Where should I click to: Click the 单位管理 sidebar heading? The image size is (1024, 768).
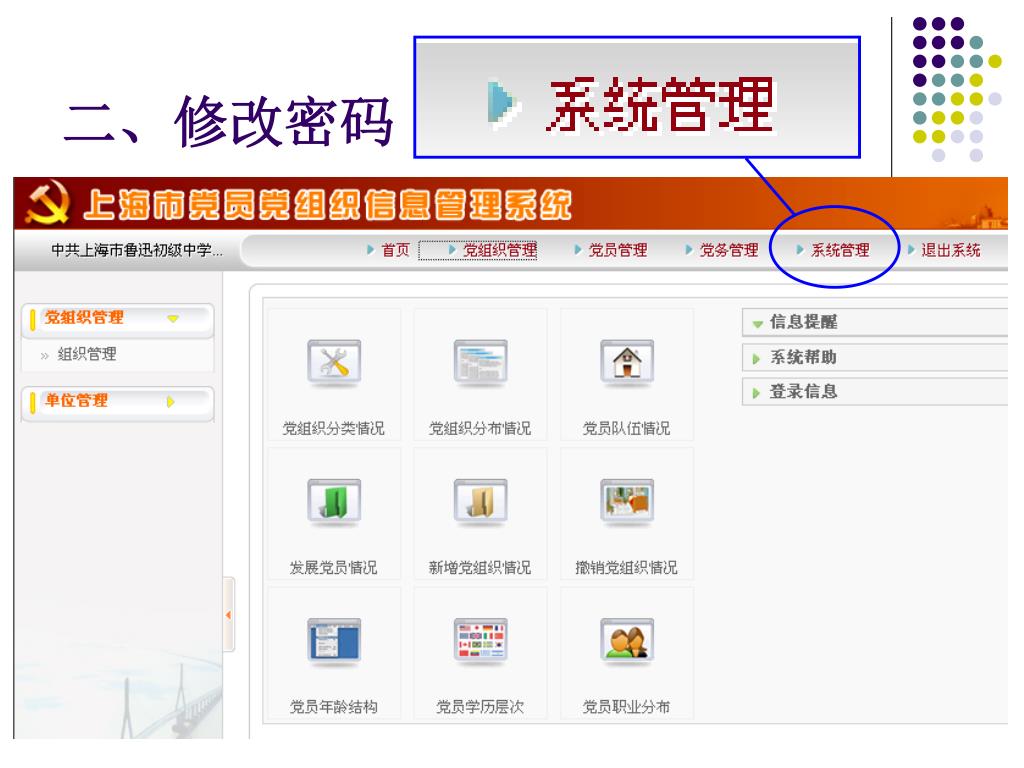click(76, 401)
